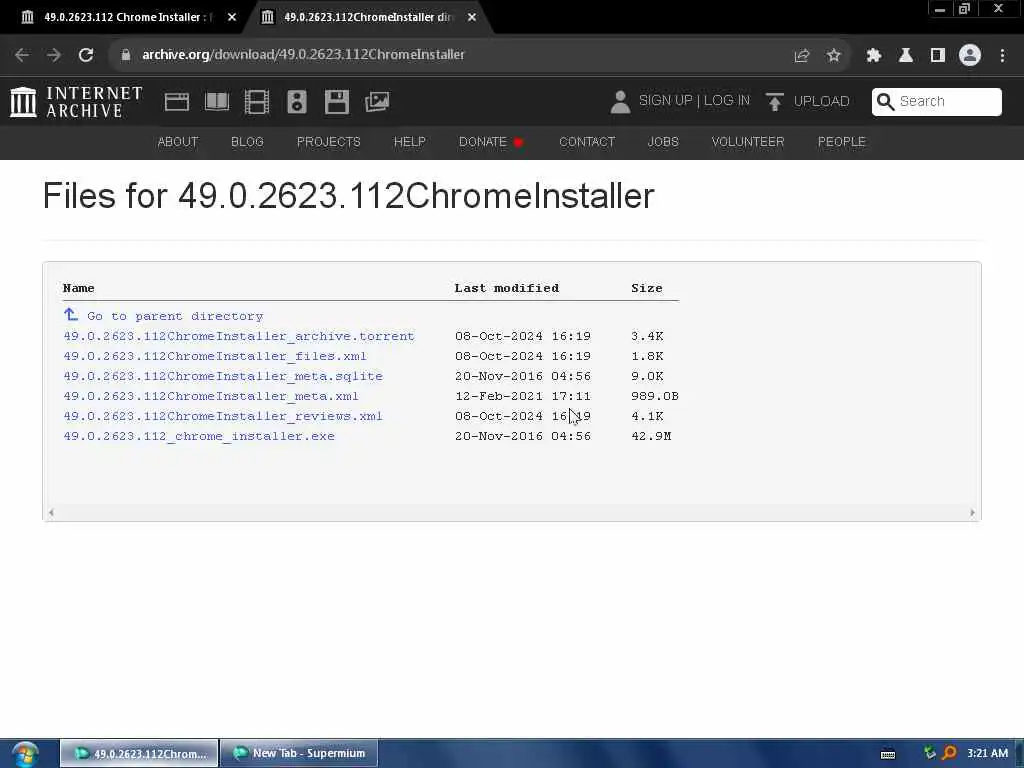
Task: Click the green arrows tray icon
Action: (929, 754)
